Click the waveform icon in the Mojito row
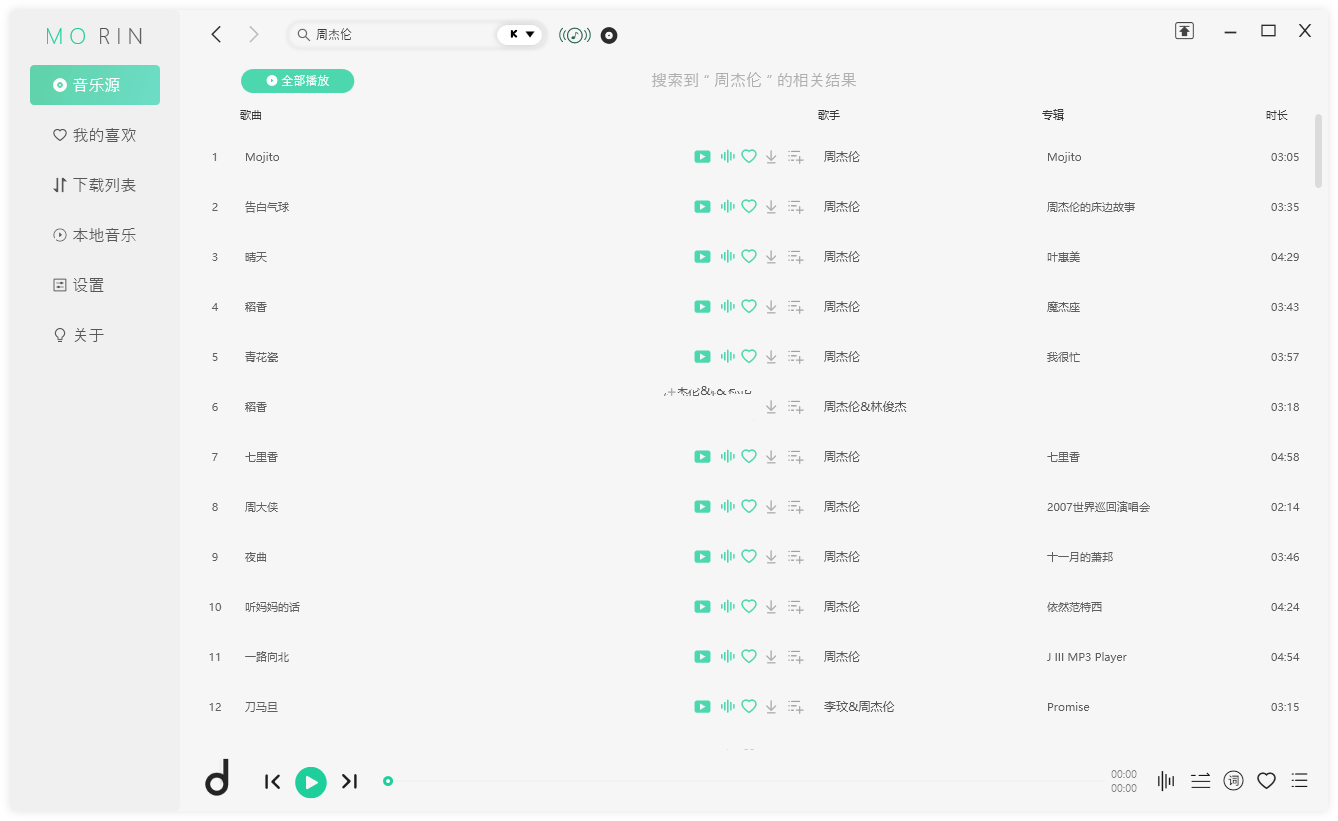Viewport: 1338px width, 821px height. (727, 157)
